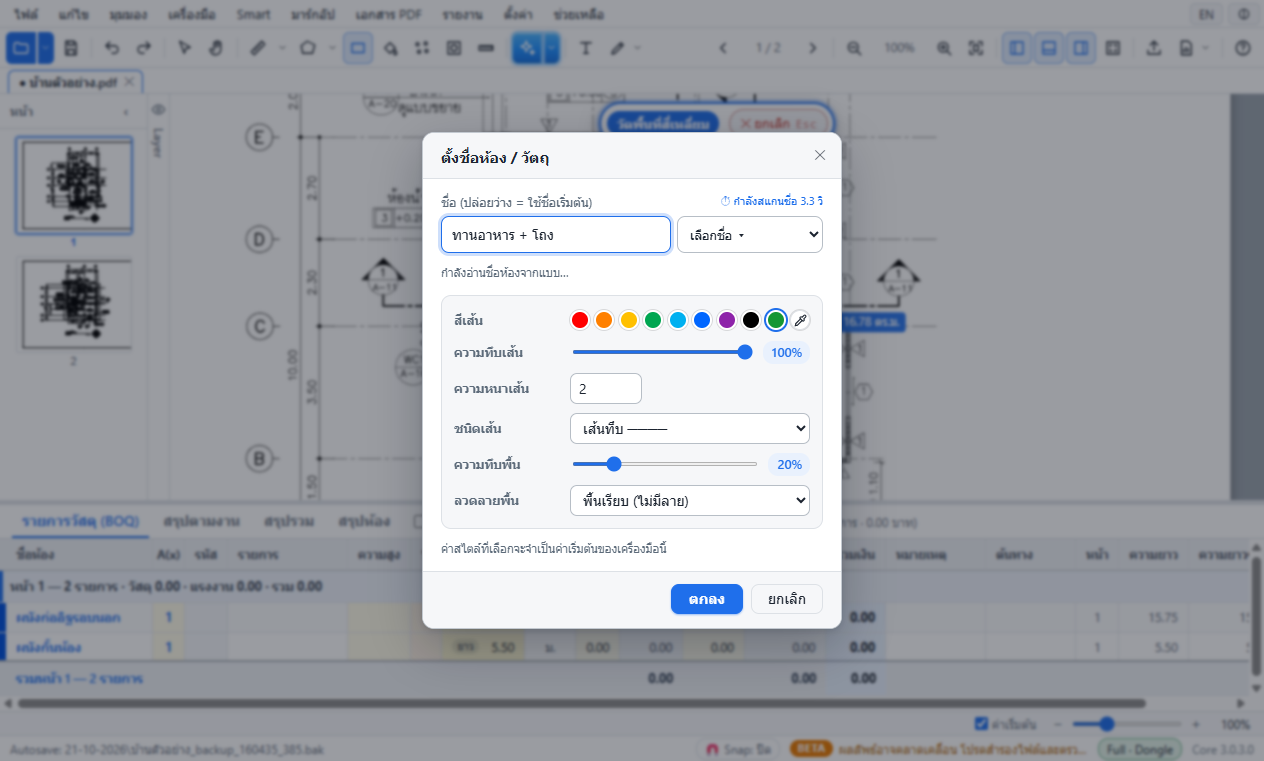Screen dimensions: 1264x761
Task: Choose the red line color swatch
Action: coord(580,320)
